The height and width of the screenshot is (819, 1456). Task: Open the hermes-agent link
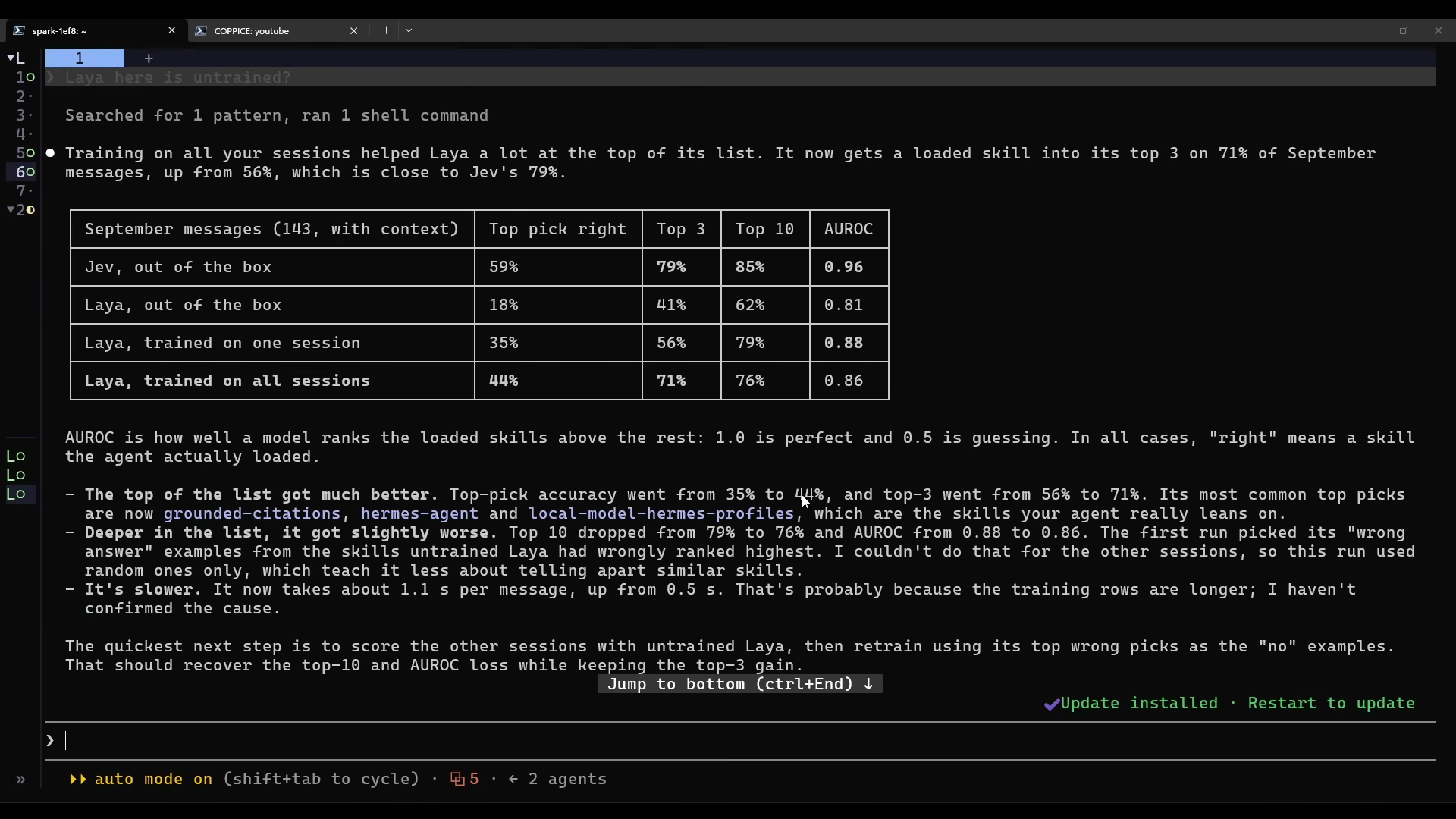click(x=419, y=513)
